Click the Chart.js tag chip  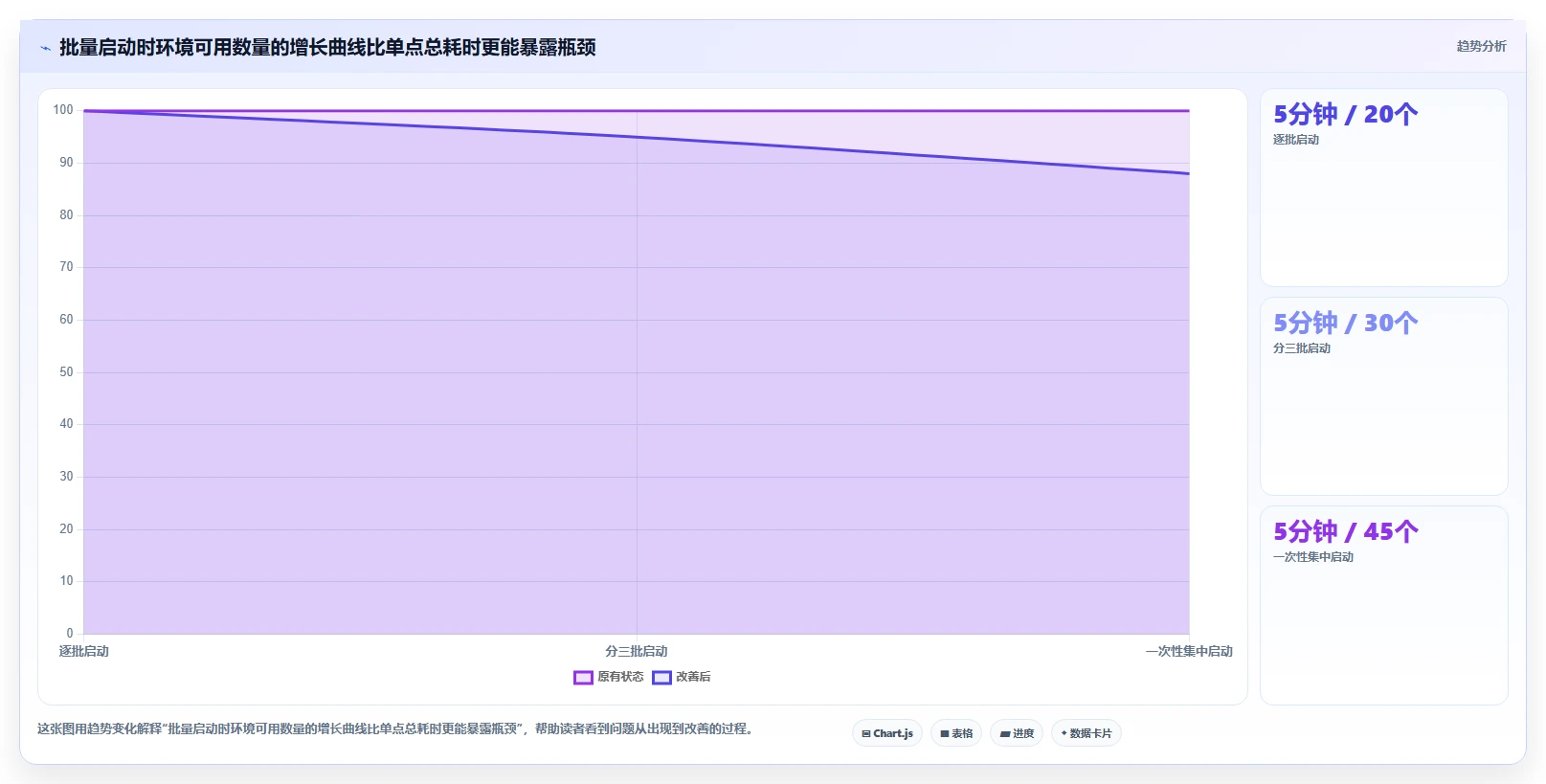point(887,733)
